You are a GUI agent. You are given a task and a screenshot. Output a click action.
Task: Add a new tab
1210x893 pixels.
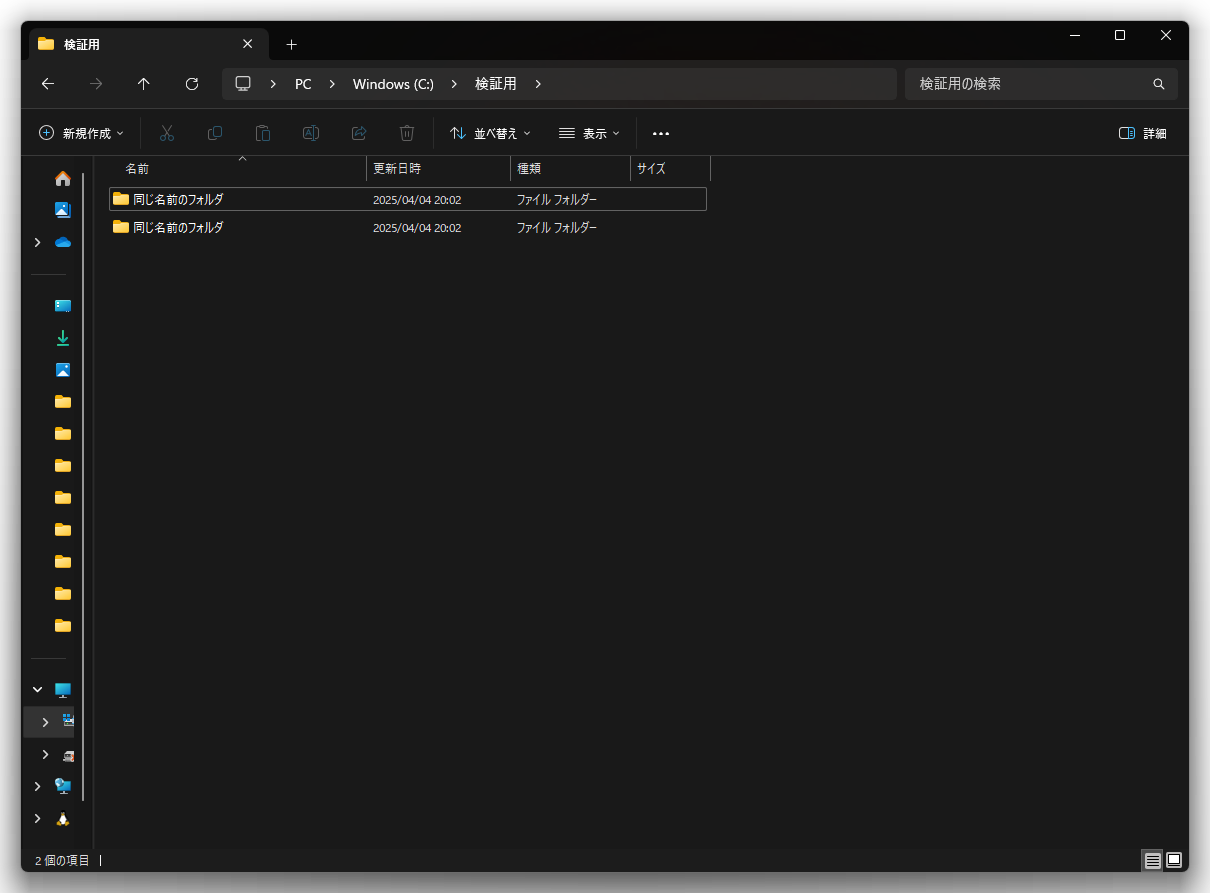coord(292,44)
